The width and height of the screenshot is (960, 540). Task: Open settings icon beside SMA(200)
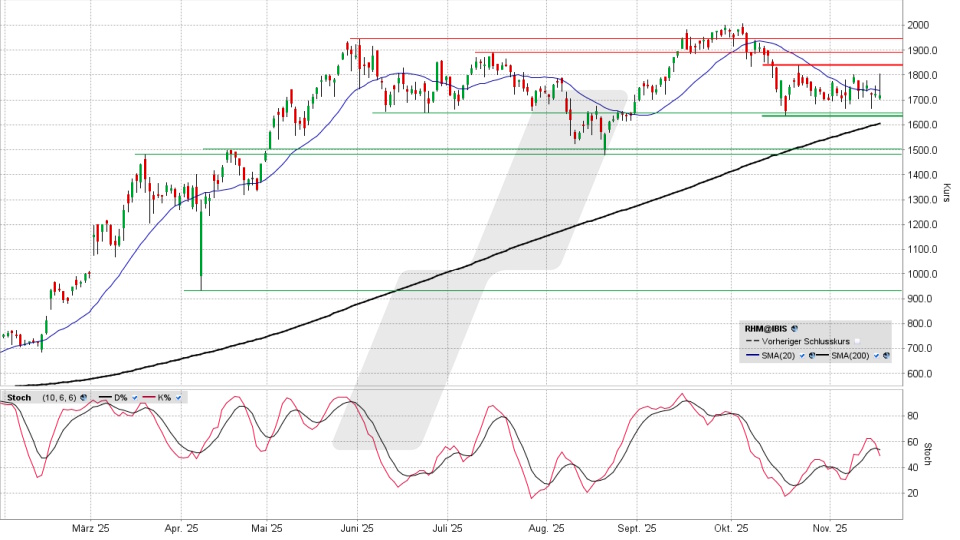(886, 355)
